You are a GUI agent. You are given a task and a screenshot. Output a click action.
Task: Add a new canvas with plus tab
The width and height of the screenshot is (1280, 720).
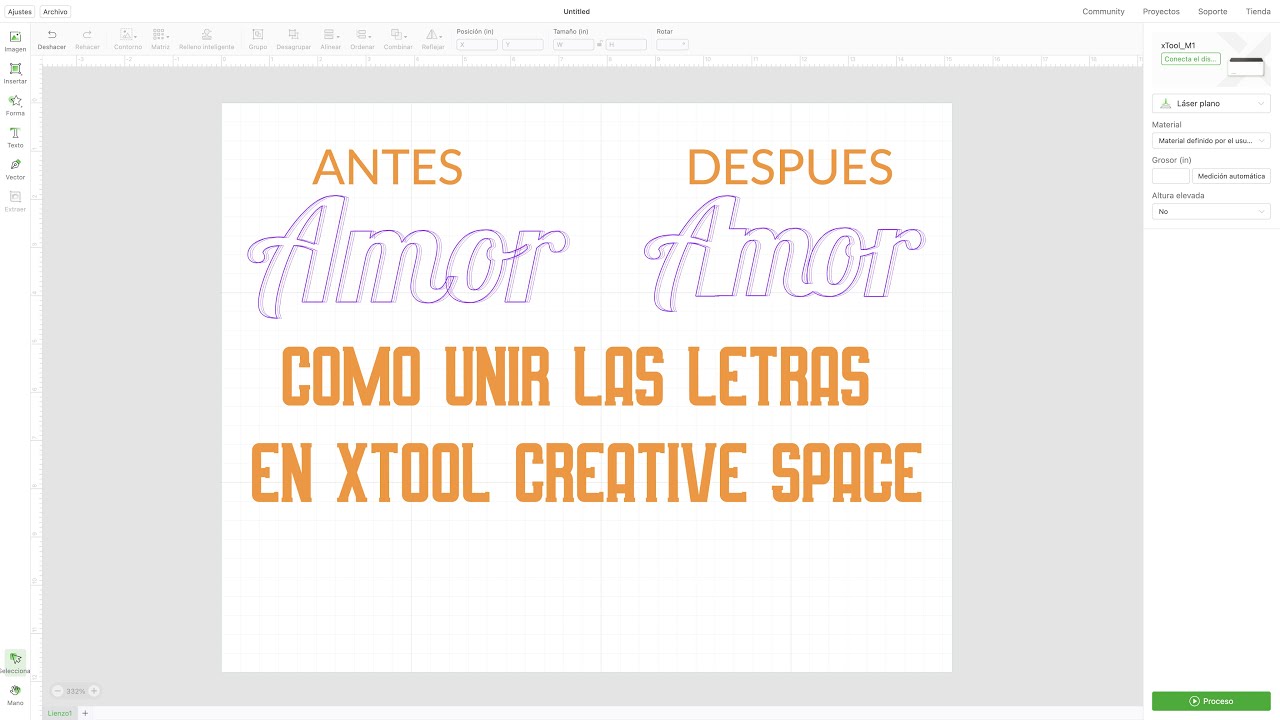[x=85, y=713]
